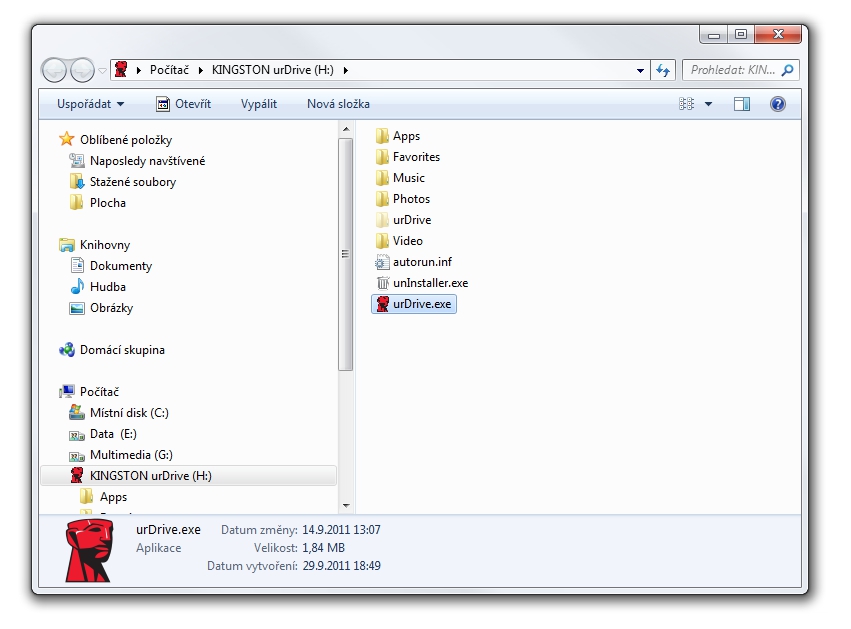Select the urDrive folder in file list
Image resolution: width=851 pixels, height=629 pixels.
coord(403,220)
